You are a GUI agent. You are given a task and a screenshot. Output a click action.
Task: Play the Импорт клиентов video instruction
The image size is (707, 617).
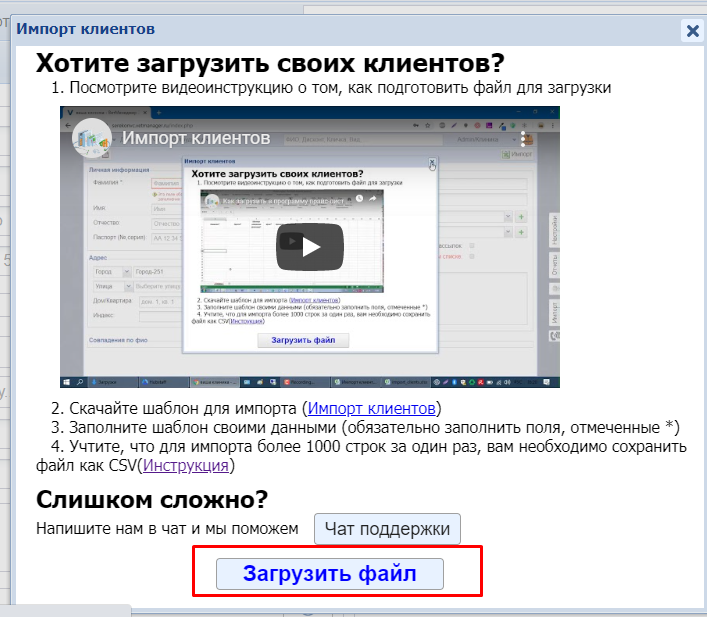coord(310,247)
